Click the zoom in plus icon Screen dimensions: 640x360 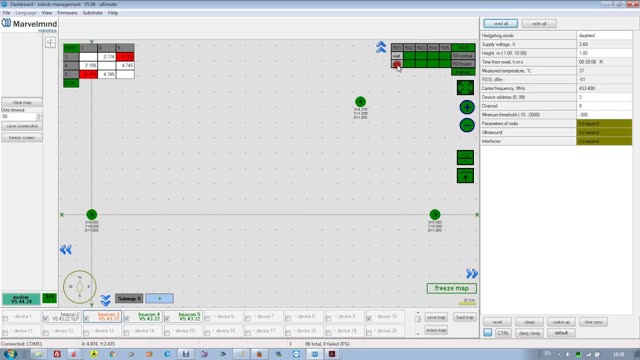point(467,107)
